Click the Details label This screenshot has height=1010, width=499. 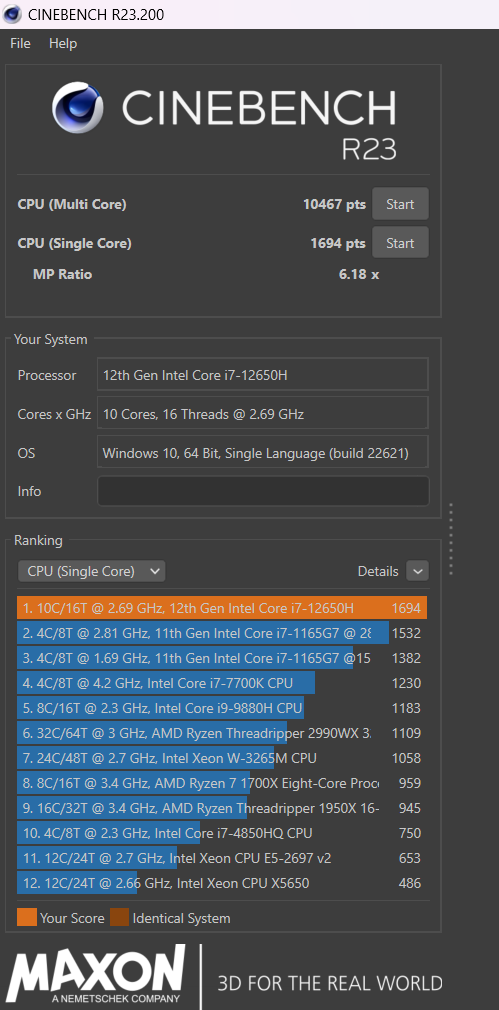click(x=378, y=571)
